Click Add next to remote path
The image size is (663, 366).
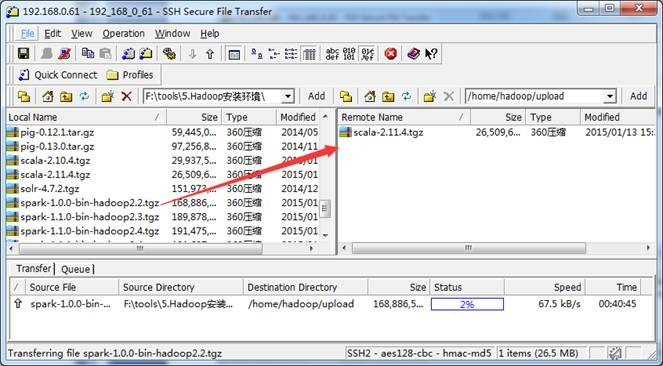[x=638, y=96]
